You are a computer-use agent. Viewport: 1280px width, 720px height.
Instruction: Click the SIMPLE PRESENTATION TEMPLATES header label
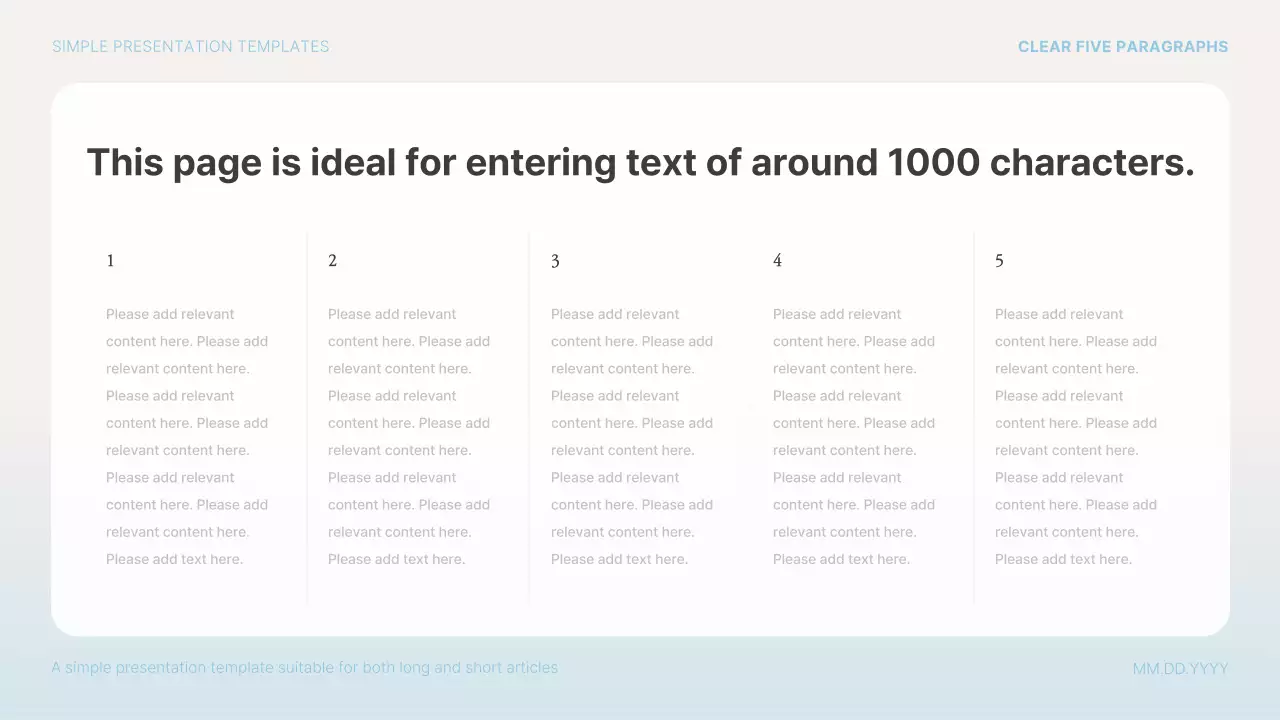(x=190, y=46)
